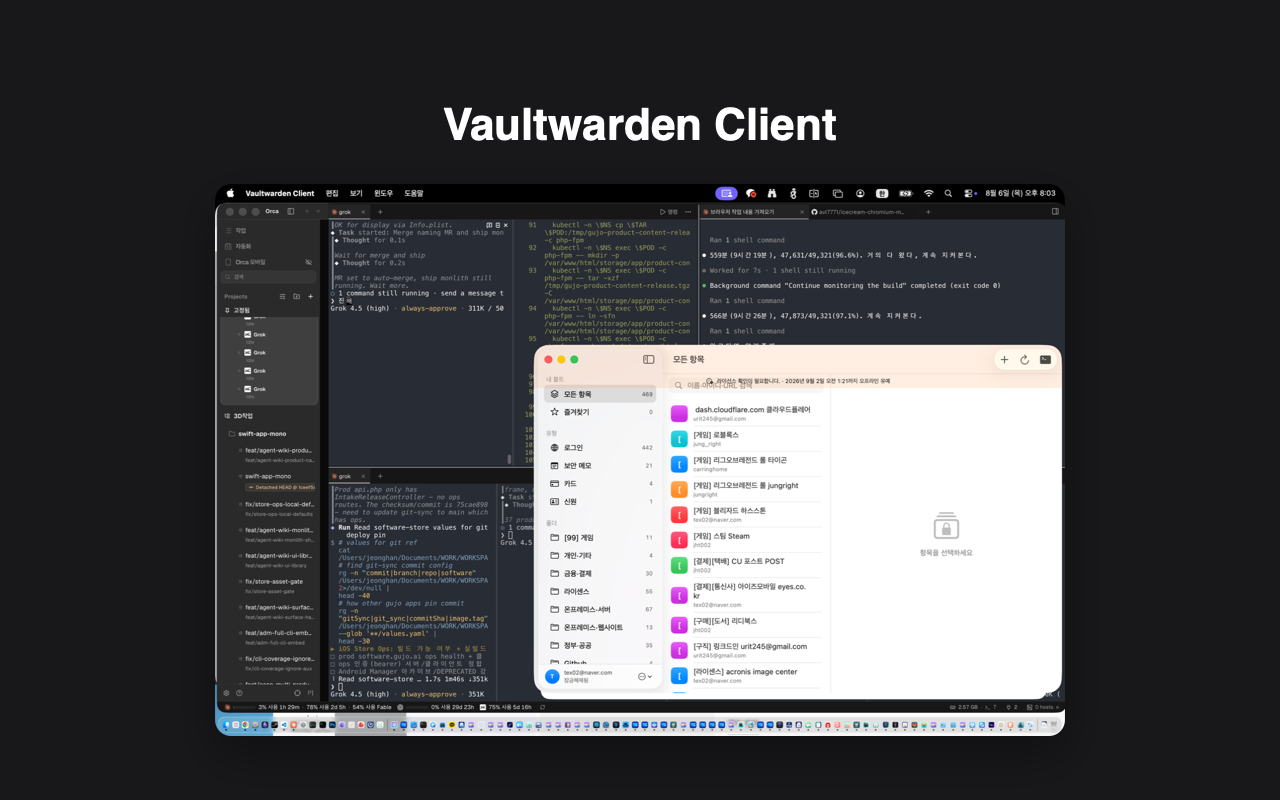1280x800 pixels.
Task: Open the terminal icon in Vaultwarden toolbar
Action: 1045,360
